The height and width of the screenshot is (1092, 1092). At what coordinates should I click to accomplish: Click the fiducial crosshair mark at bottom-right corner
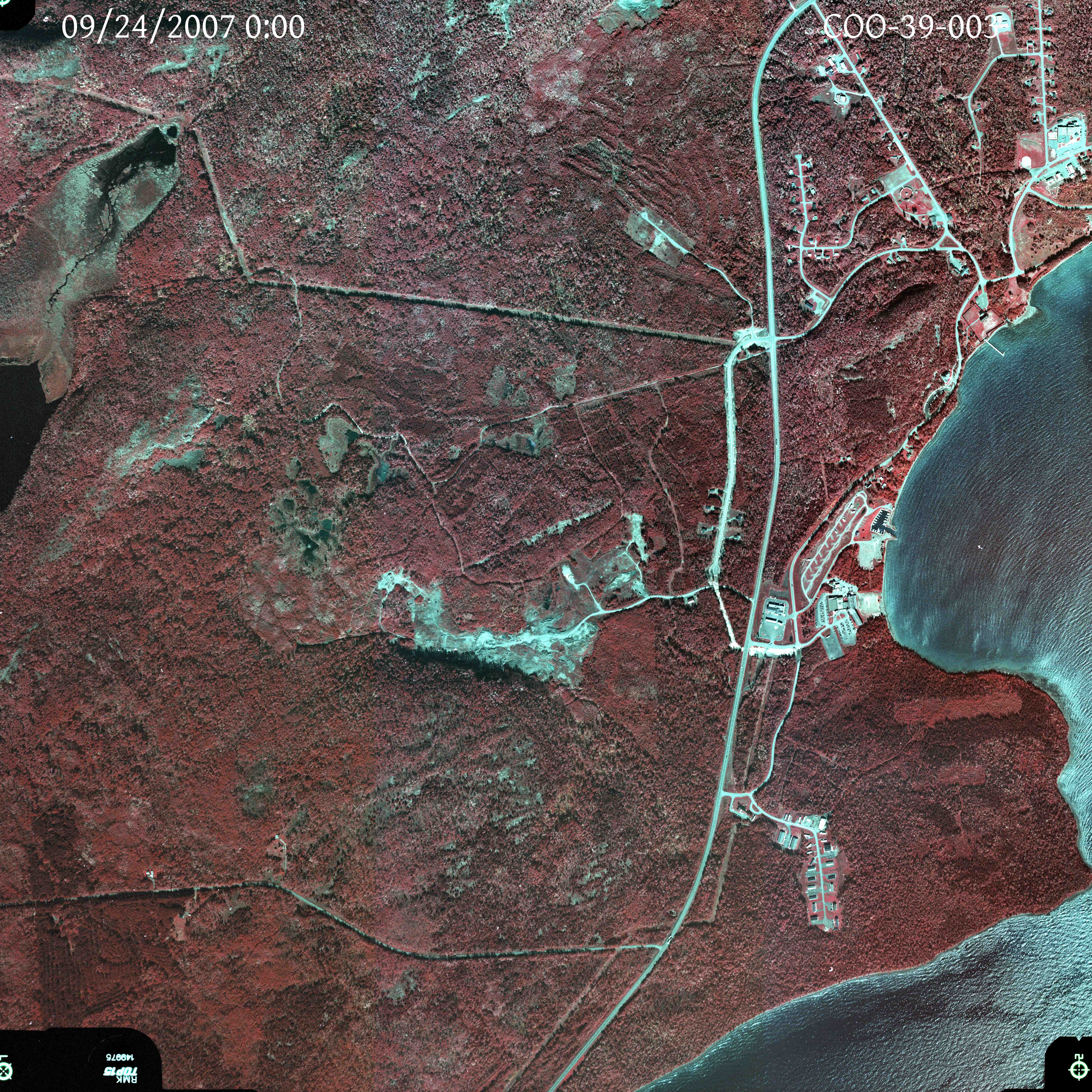click(1079, 1070)
